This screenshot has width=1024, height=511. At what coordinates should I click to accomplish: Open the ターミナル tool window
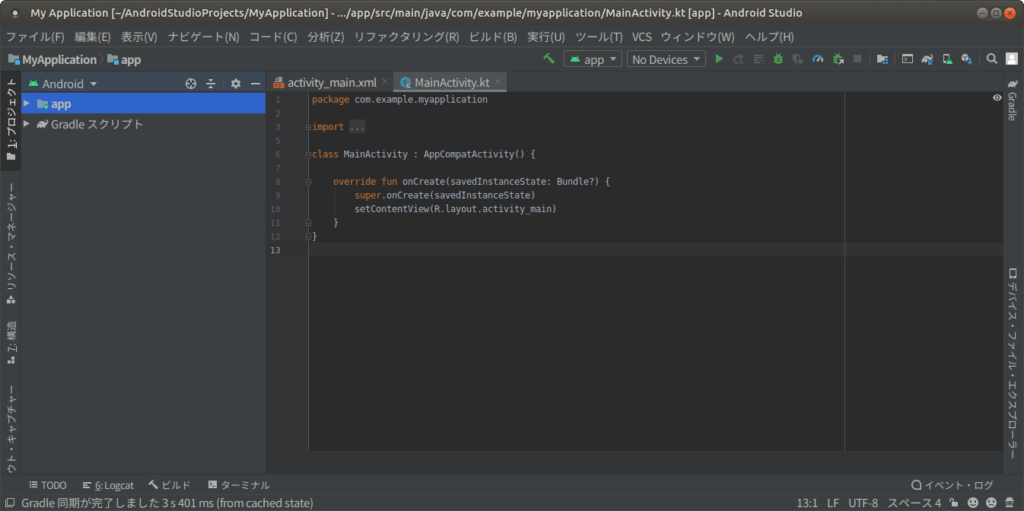[239, 485]
